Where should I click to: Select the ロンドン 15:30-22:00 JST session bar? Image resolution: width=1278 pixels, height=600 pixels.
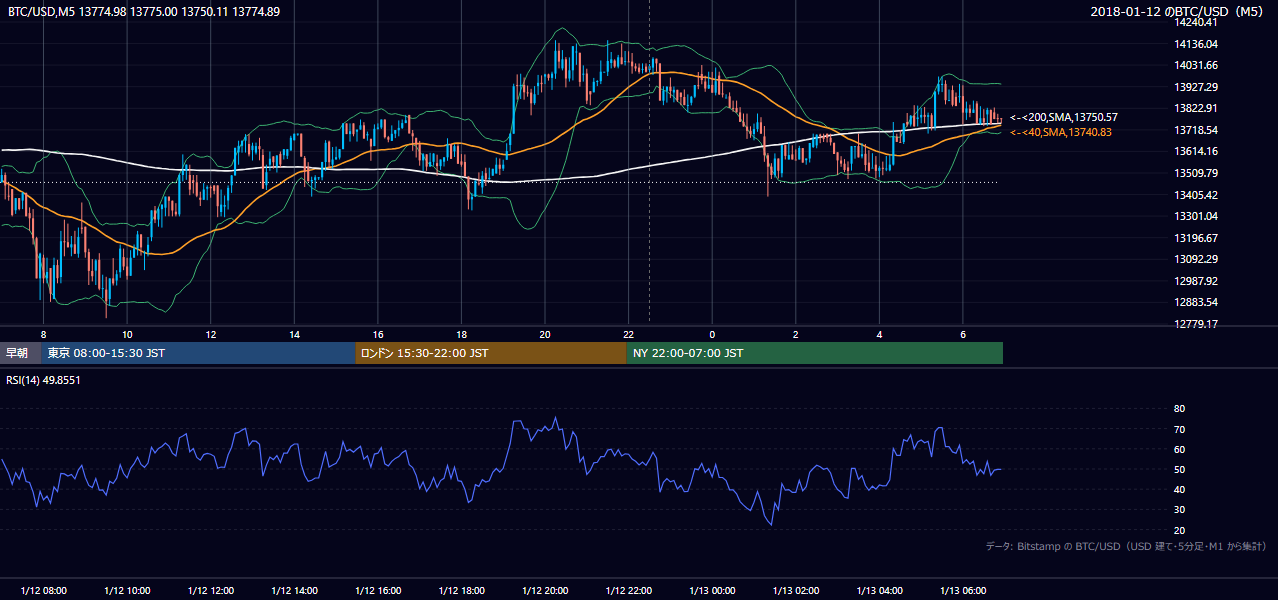pyautogui.click(x=491, y=353)
